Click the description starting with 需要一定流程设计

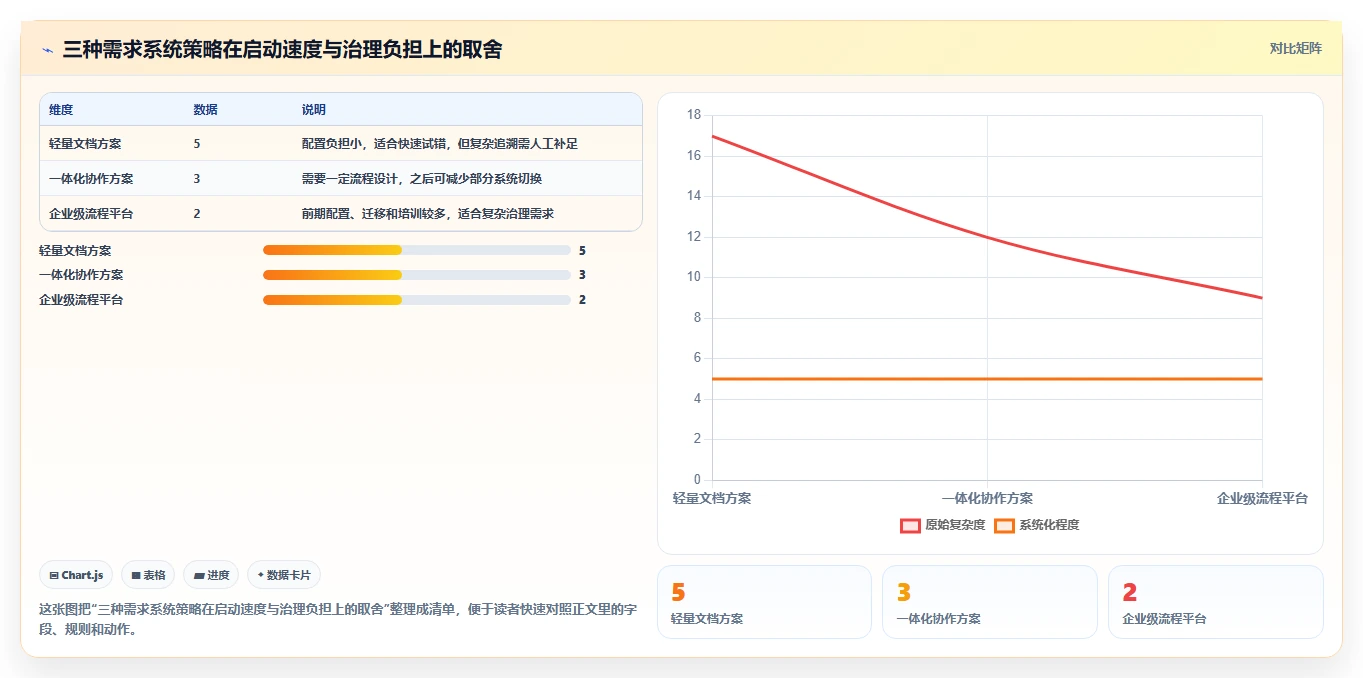click(422, 179)
